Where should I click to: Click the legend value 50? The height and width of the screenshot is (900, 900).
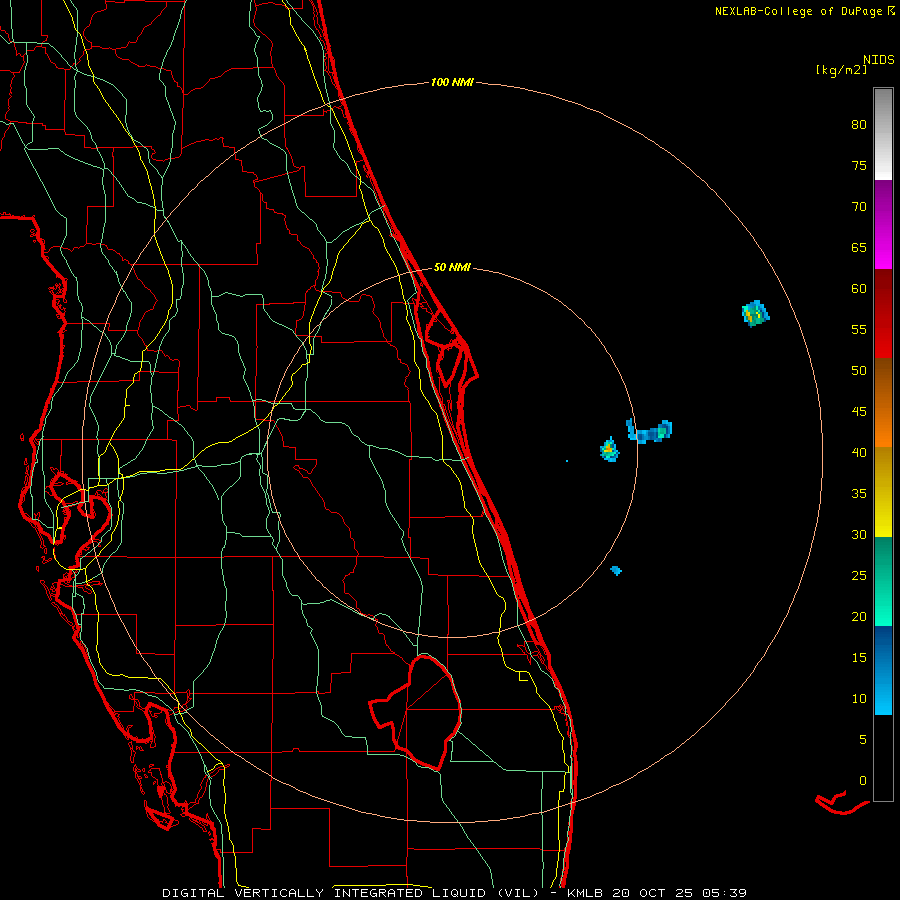pos(859,370)
